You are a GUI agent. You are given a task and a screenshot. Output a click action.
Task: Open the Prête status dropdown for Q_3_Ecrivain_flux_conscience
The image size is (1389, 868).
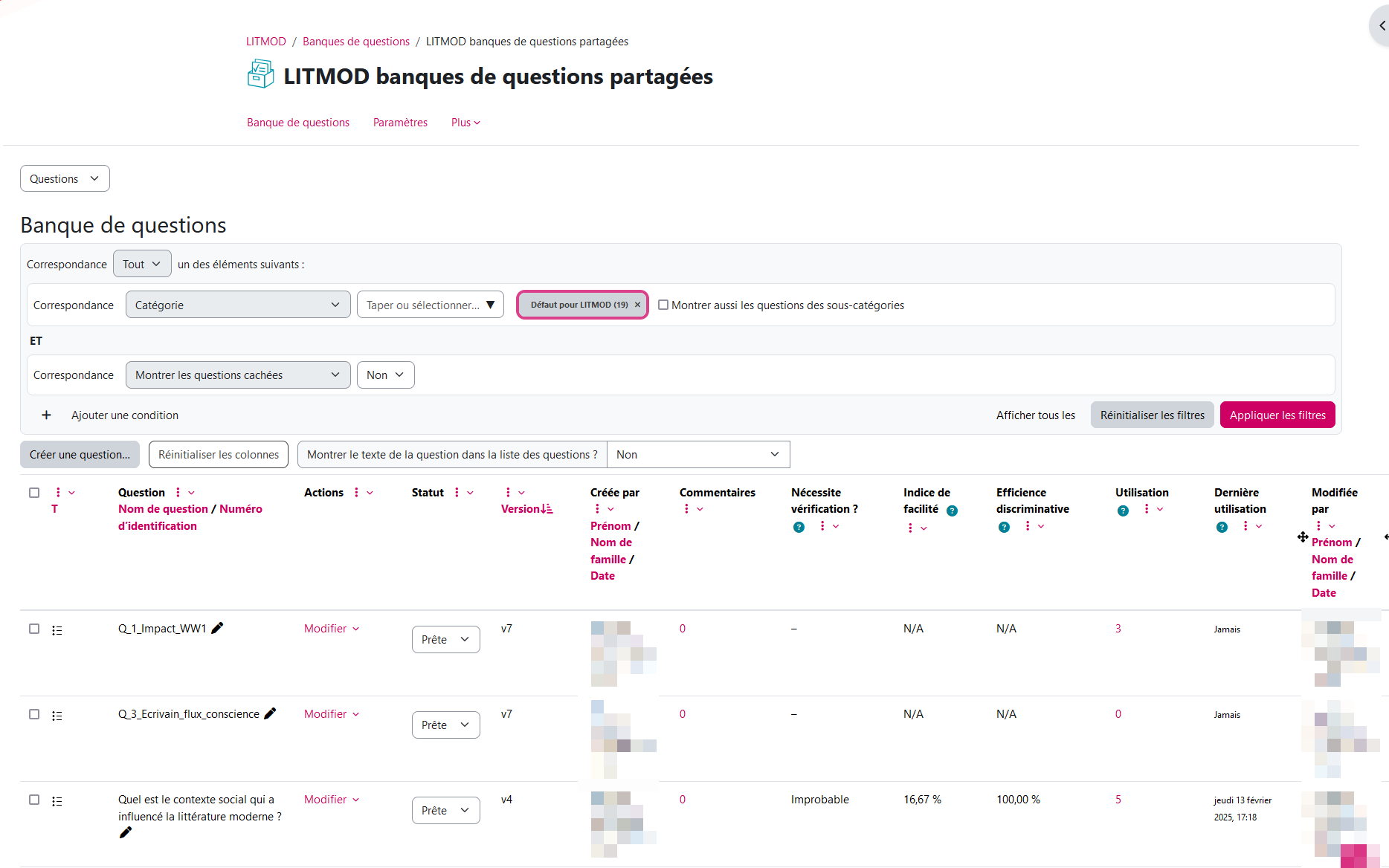pos(445,725)
